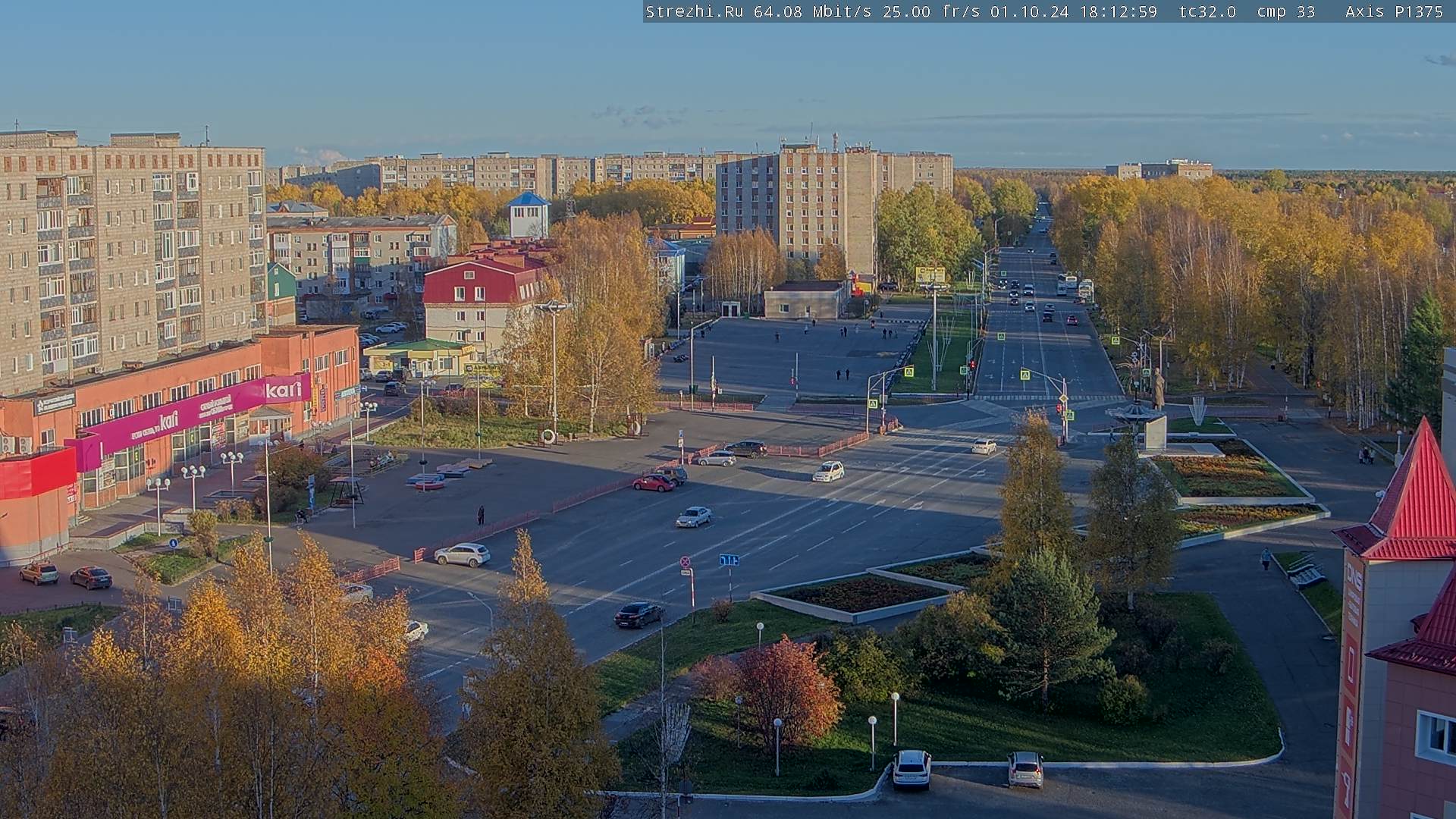This screenshot has width=1456, height=819.
Task: Click the 25.00 fr/s frame rate value
Action: (x=930, y=11)
